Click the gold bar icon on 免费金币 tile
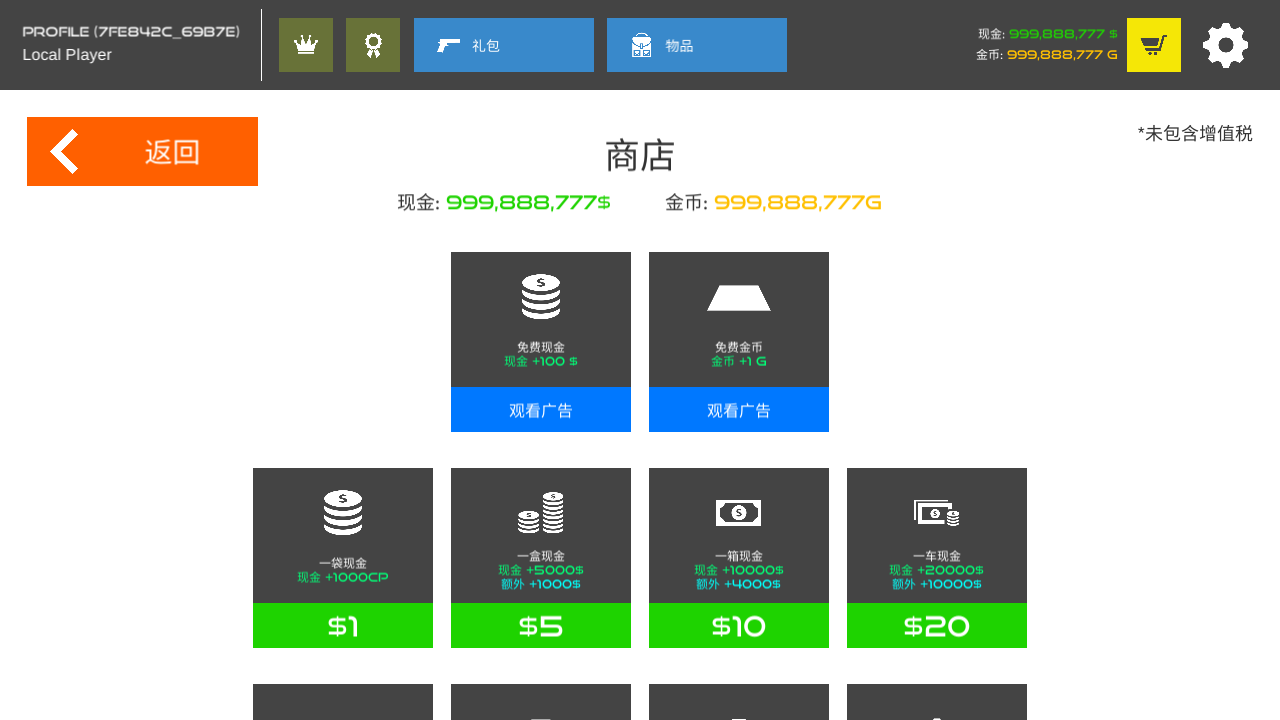The height and width of the screenshot is (720, 1280). (738, 297)
